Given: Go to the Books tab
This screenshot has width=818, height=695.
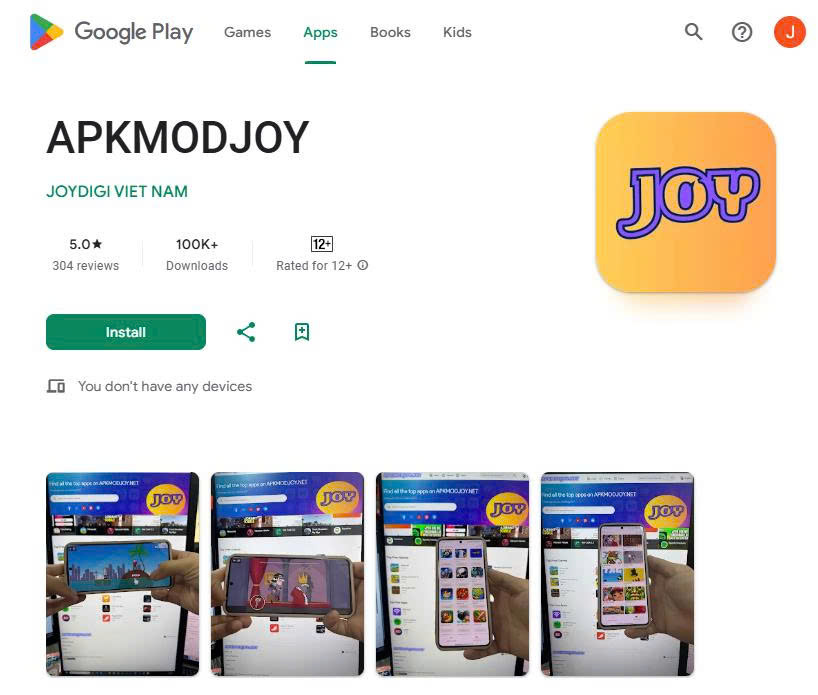Looking at the screenshot, I should [390, 32].
